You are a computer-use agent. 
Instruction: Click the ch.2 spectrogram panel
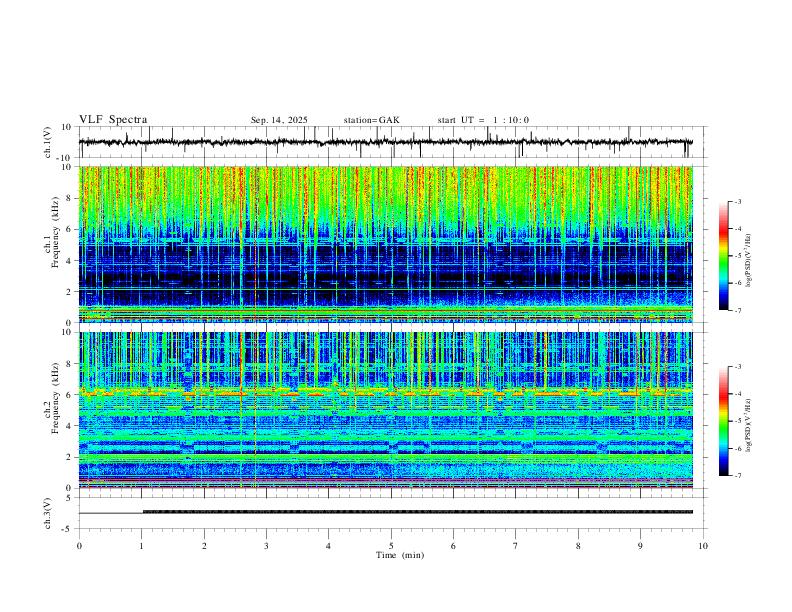click(386, 410)
